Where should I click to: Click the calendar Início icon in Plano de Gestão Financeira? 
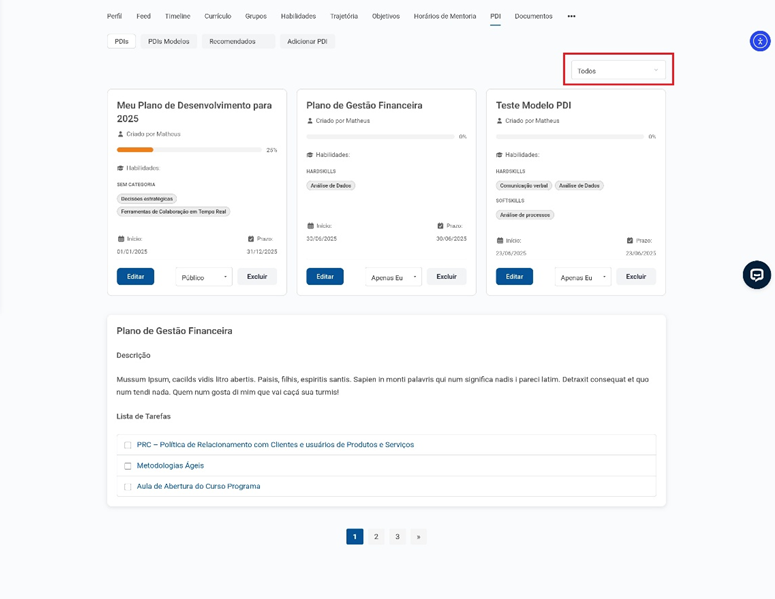coord(310,226)
